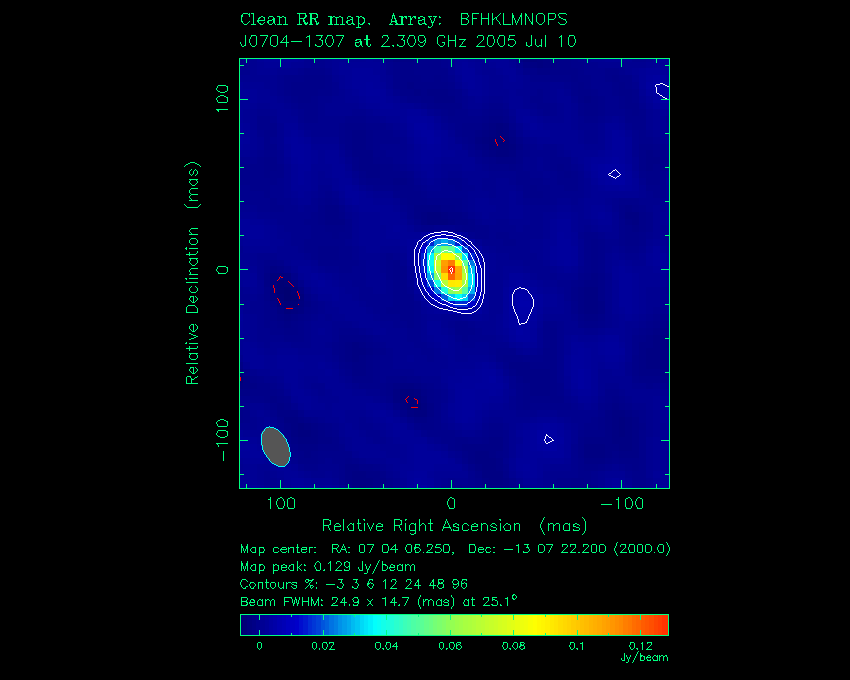Click the yellow region of the color bar

coord(534,625)
